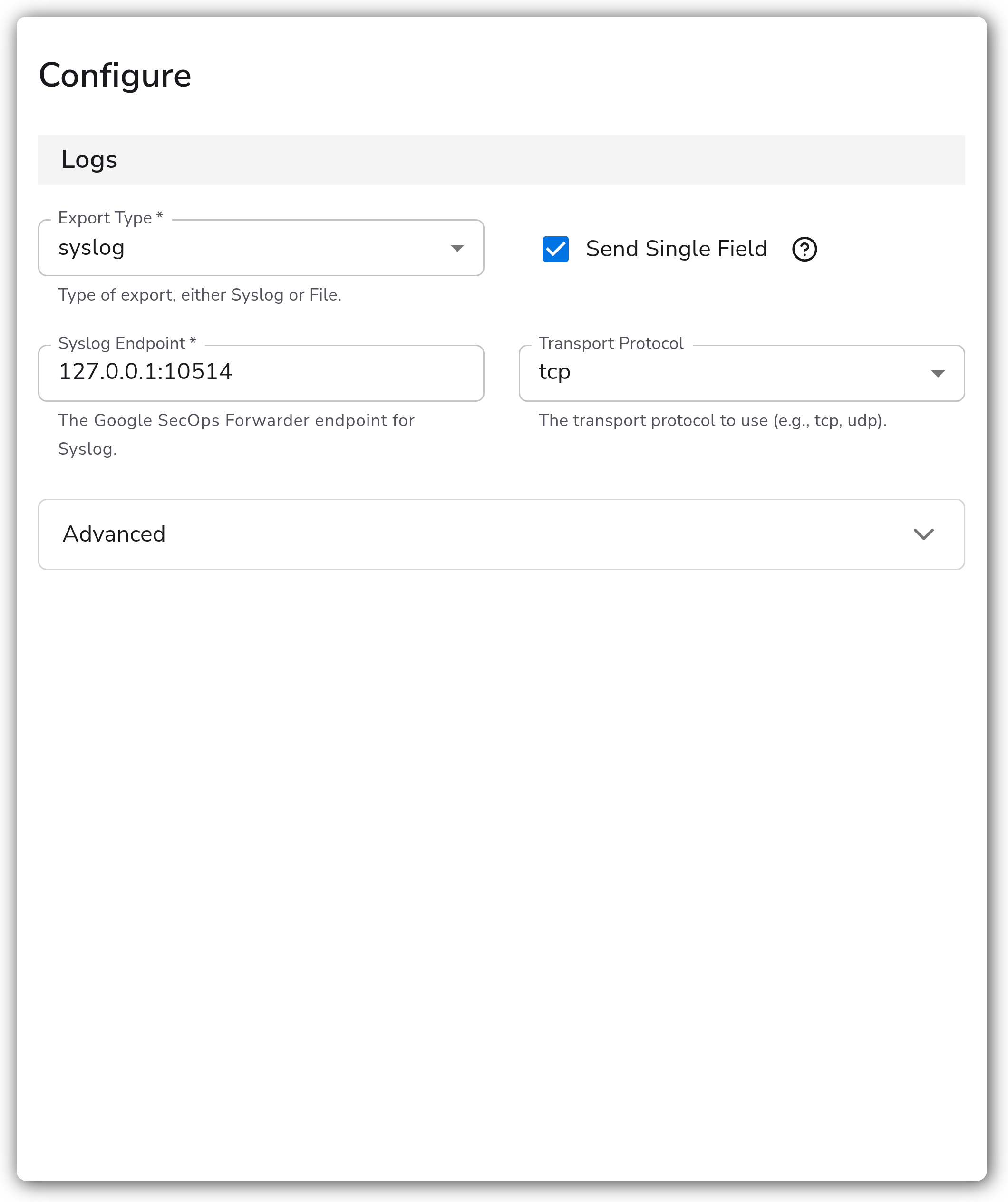Expand the Advanced section

pos(502,534)
